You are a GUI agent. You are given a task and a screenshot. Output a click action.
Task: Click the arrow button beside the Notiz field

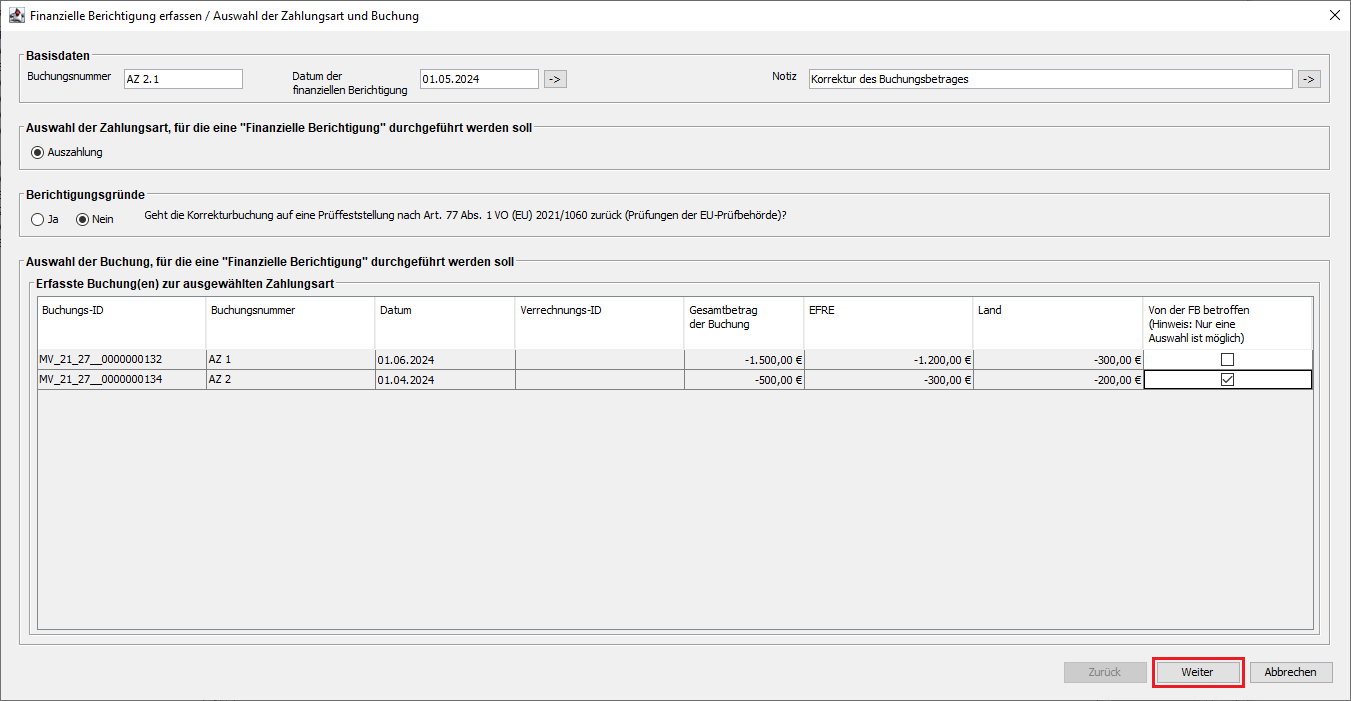(x=1308, y=79)
